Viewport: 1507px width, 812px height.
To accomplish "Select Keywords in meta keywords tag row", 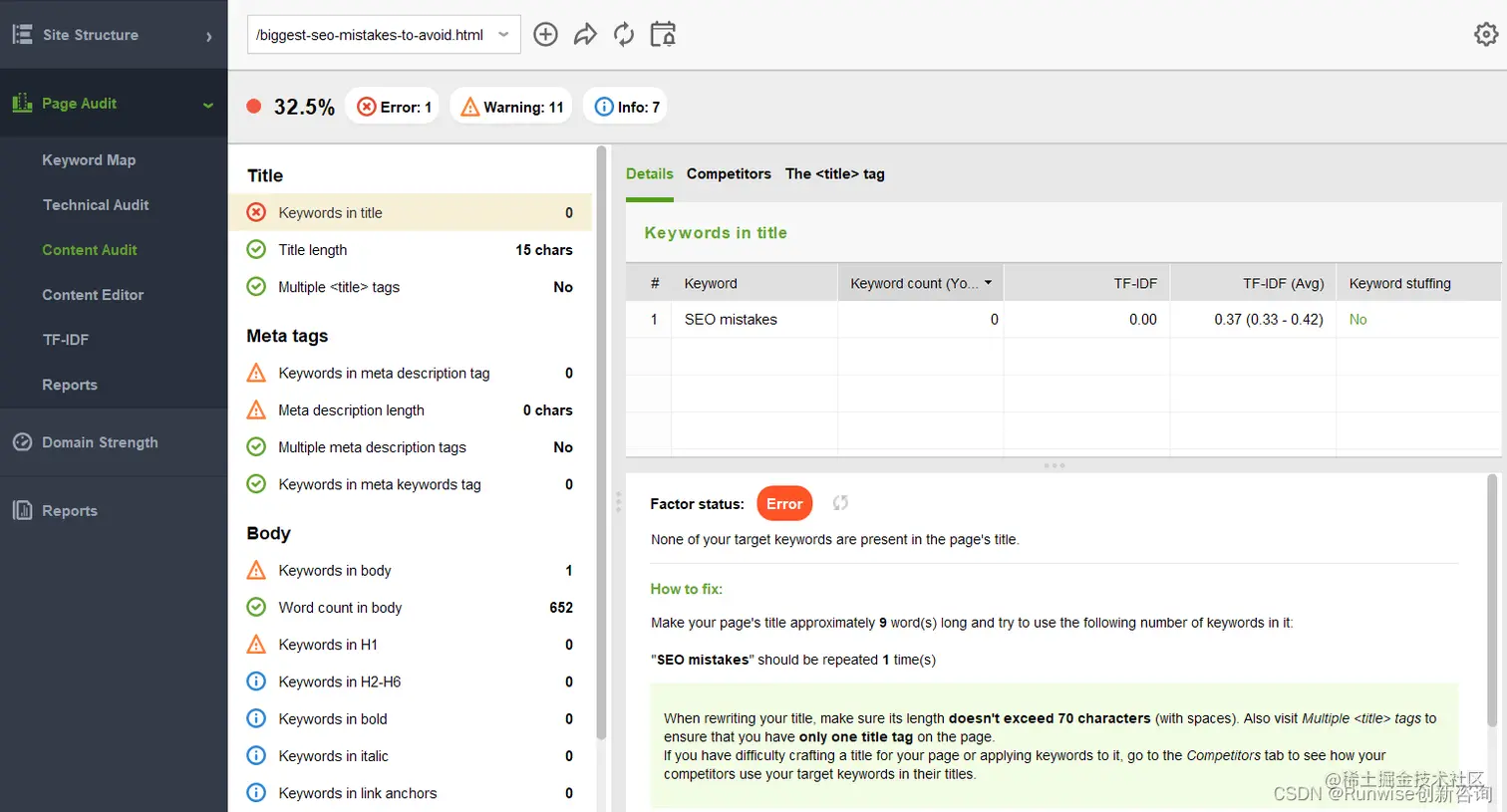I will click(x=411, y=484).
